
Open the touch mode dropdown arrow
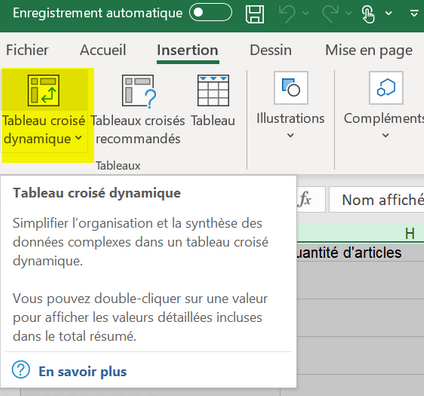click(x=389, y=13)
